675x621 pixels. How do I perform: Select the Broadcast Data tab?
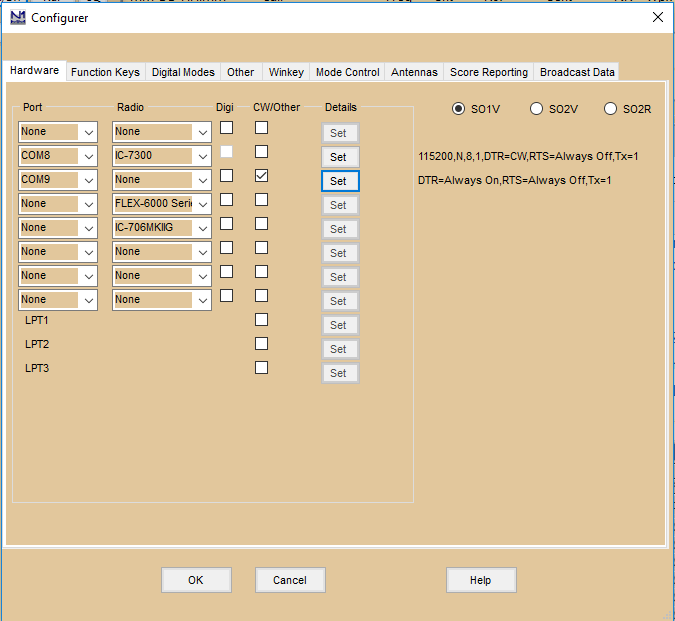point(577,72)
